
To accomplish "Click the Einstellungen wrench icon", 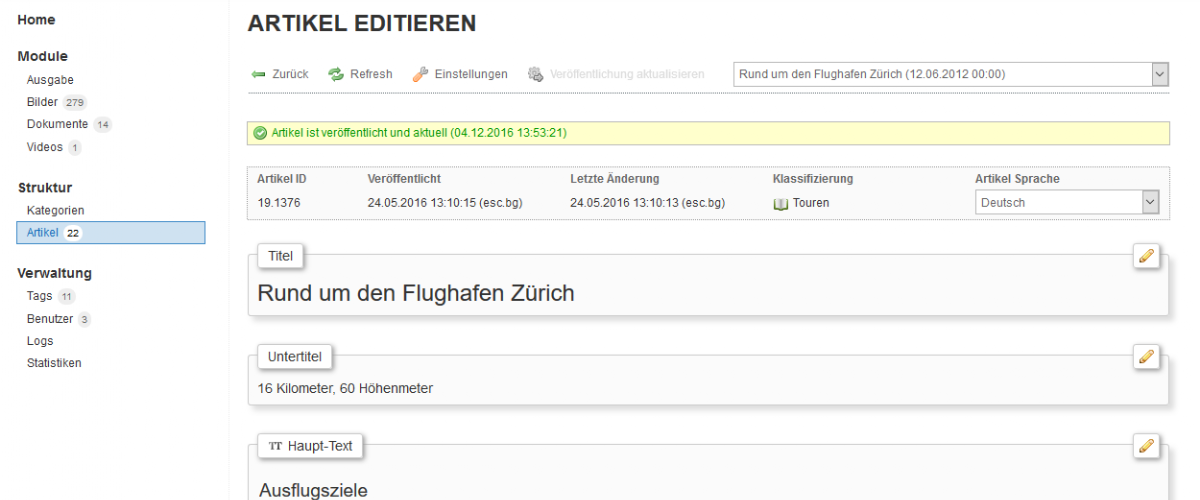I will point(421,75).
